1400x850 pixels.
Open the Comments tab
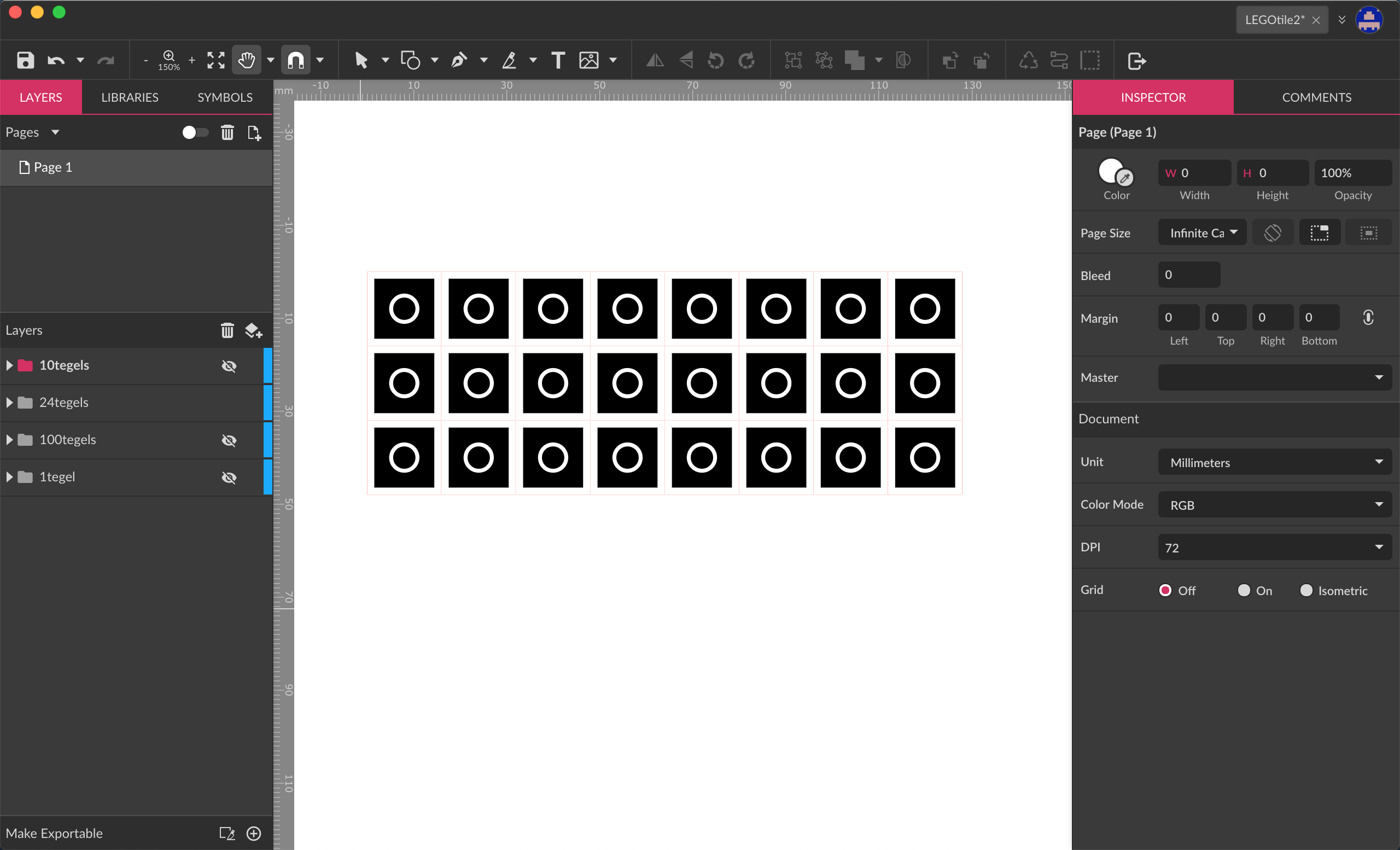tap(1316, 97)
